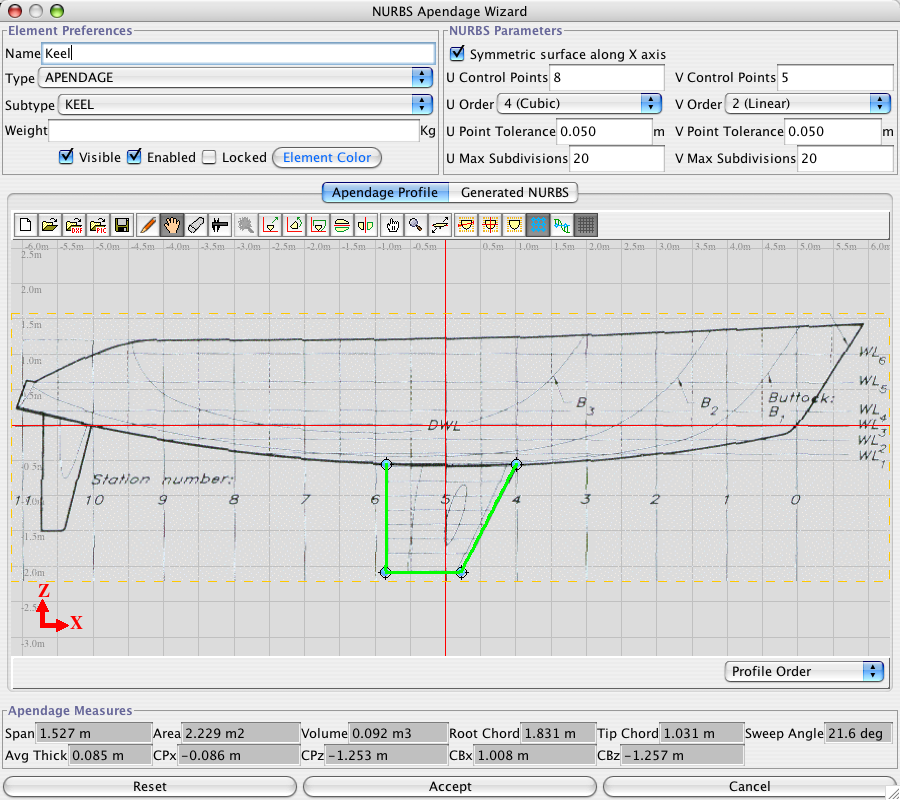The height and width of the screenshot is (800, 900).
Task: Uncheck Symmetric surface along X axis
Action: point(458,54)
